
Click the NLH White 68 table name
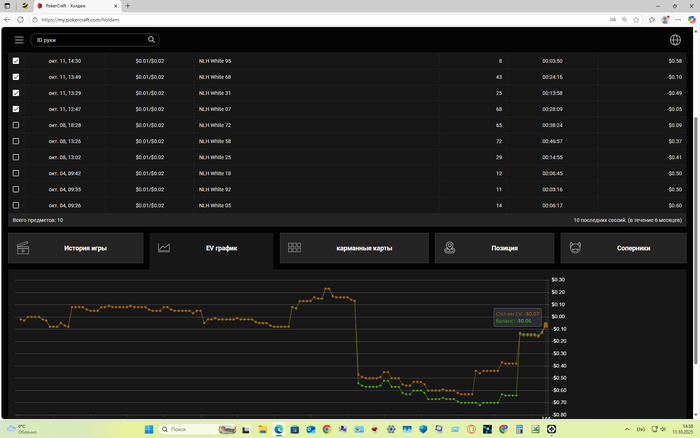coord(215,77)
